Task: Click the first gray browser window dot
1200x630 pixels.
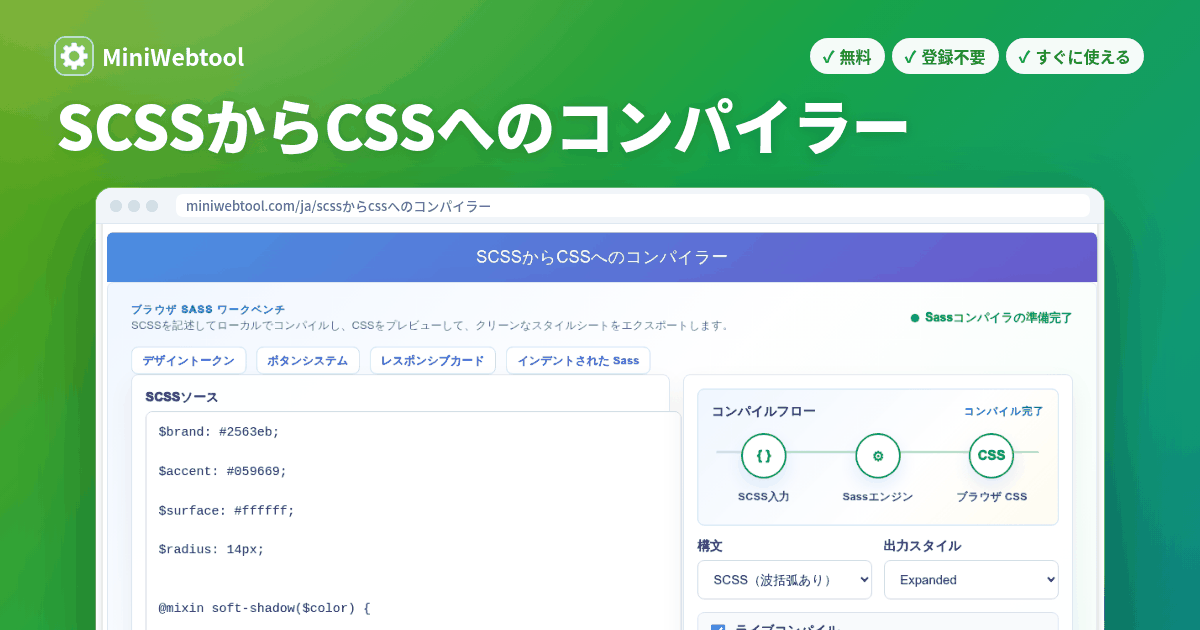Action: point(116,206)
